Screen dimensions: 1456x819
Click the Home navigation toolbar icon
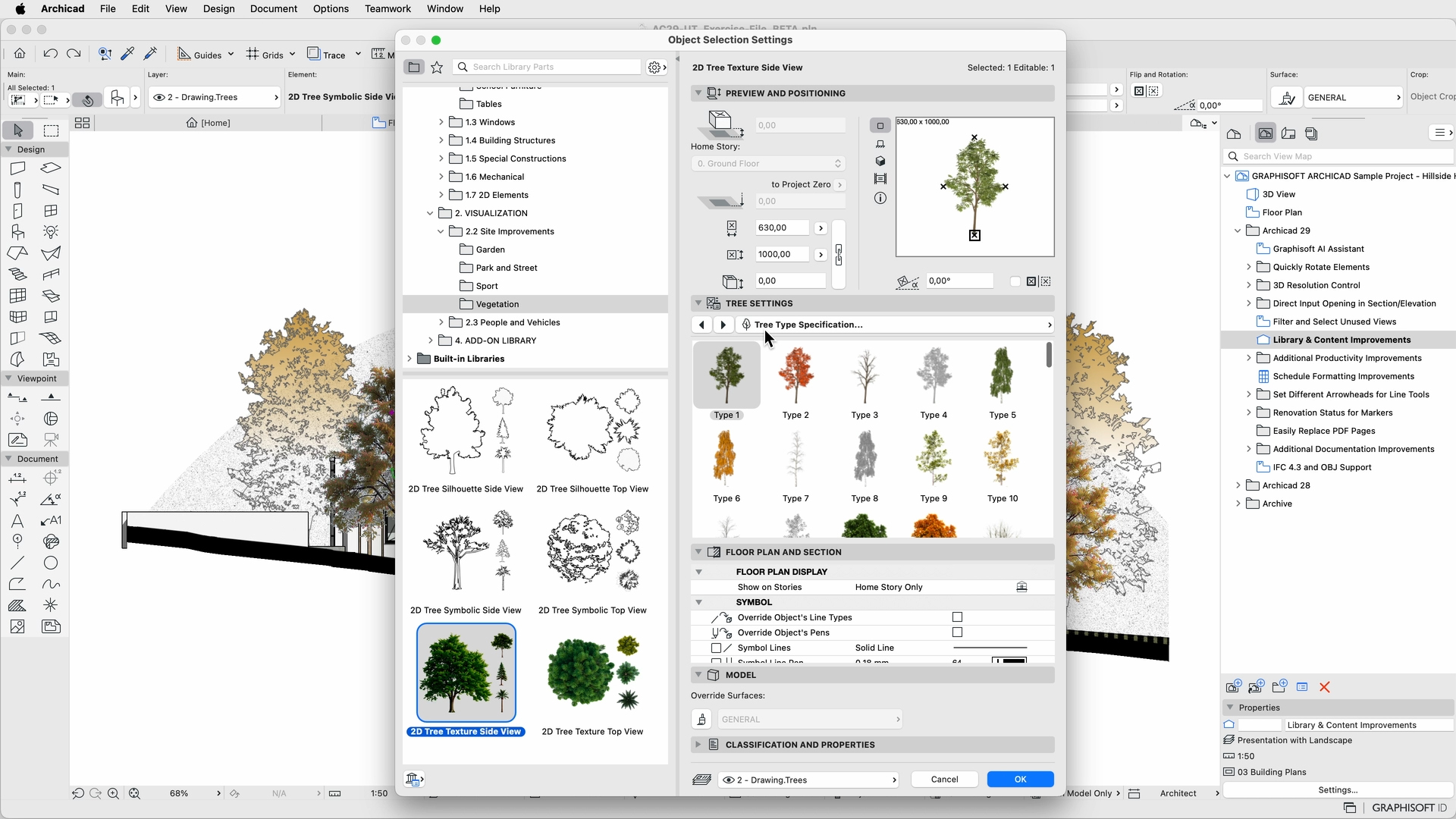pos(20,54)
